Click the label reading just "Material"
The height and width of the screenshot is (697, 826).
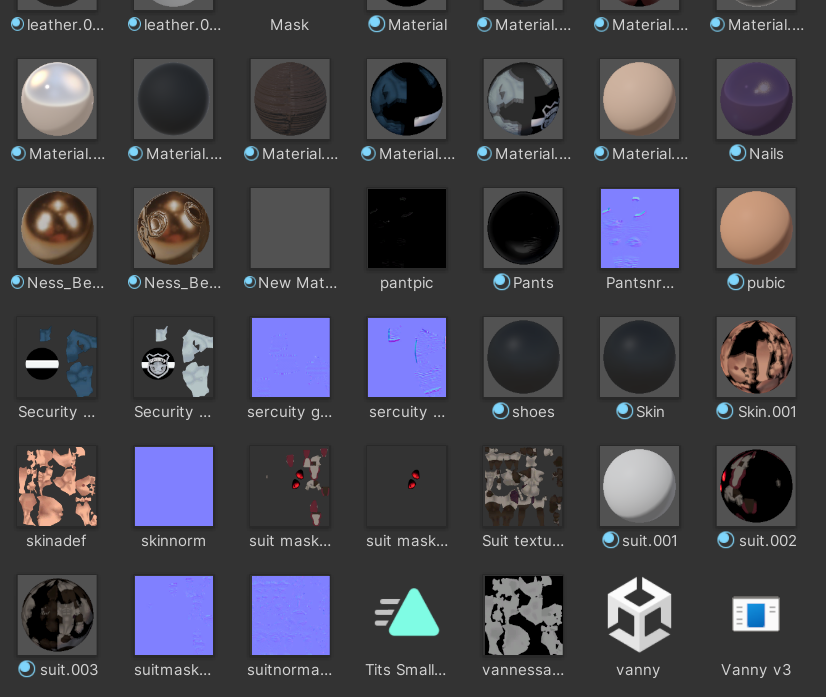tap(417, 25)
